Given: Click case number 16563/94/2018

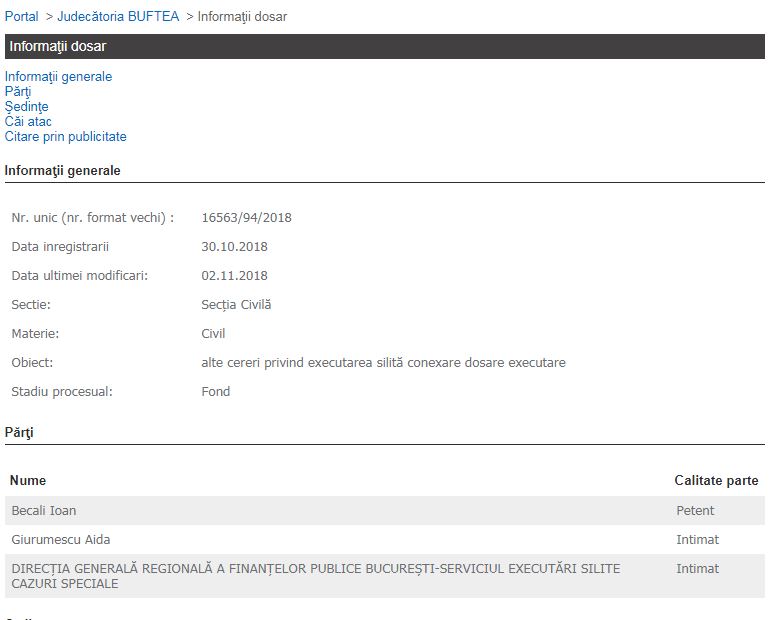Looking at the screenshot, I should click(246, 218).
